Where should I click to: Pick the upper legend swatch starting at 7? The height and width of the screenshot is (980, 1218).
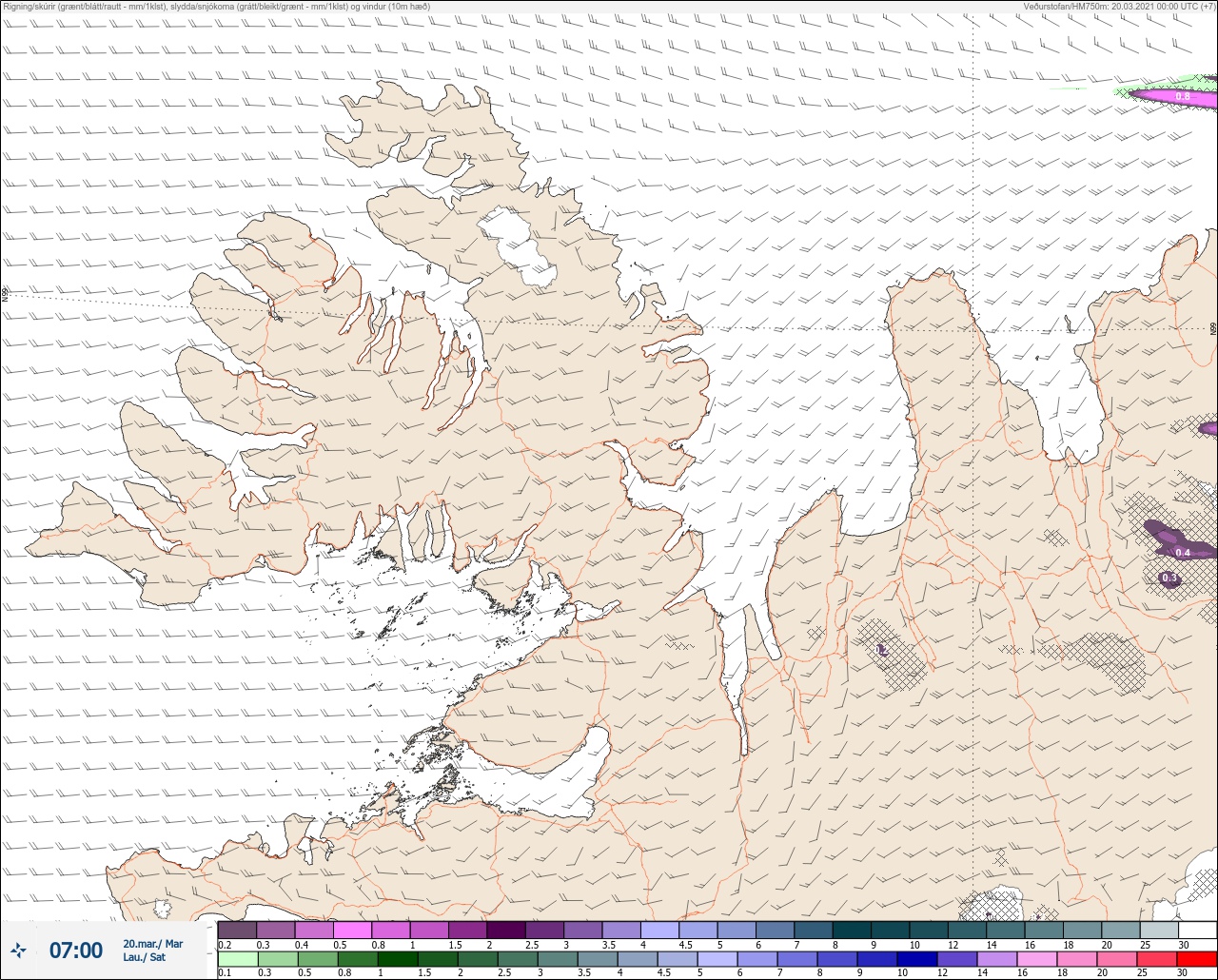click(x=814, y=930)
